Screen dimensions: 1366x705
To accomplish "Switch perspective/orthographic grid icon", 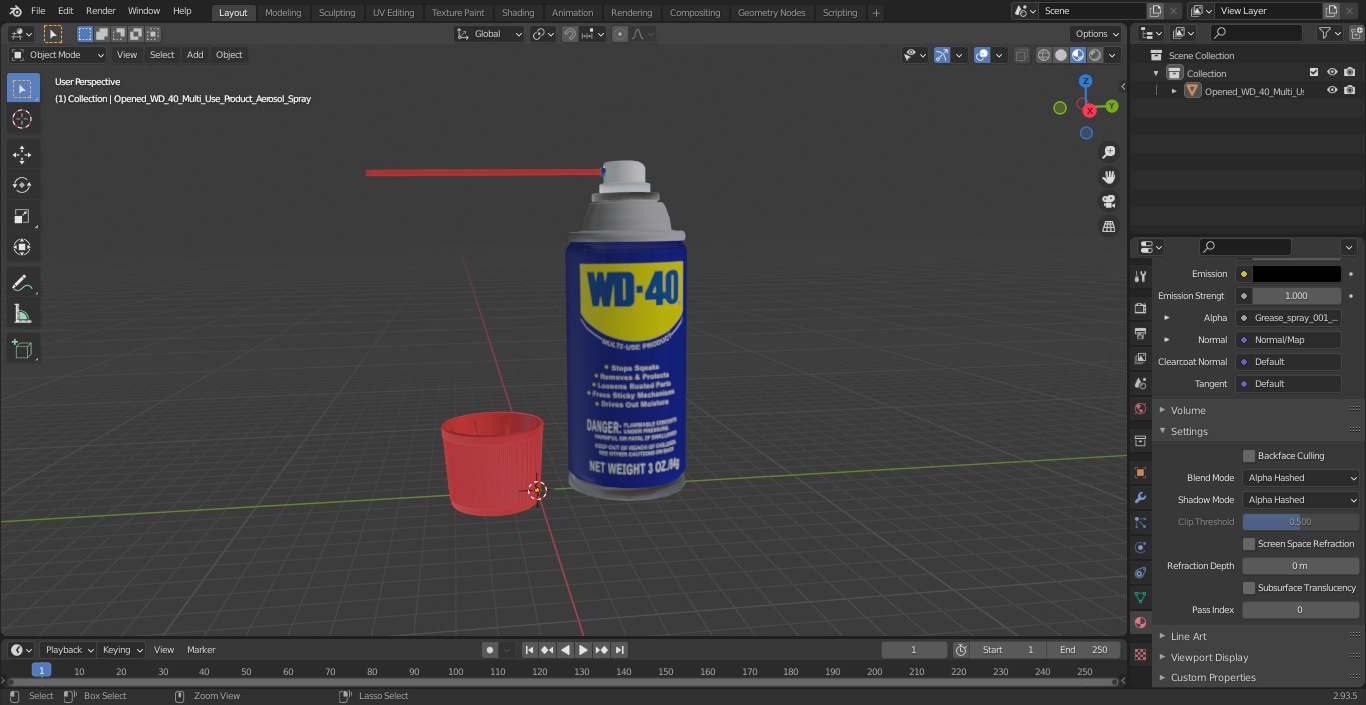I will [x=1108, y=227].
